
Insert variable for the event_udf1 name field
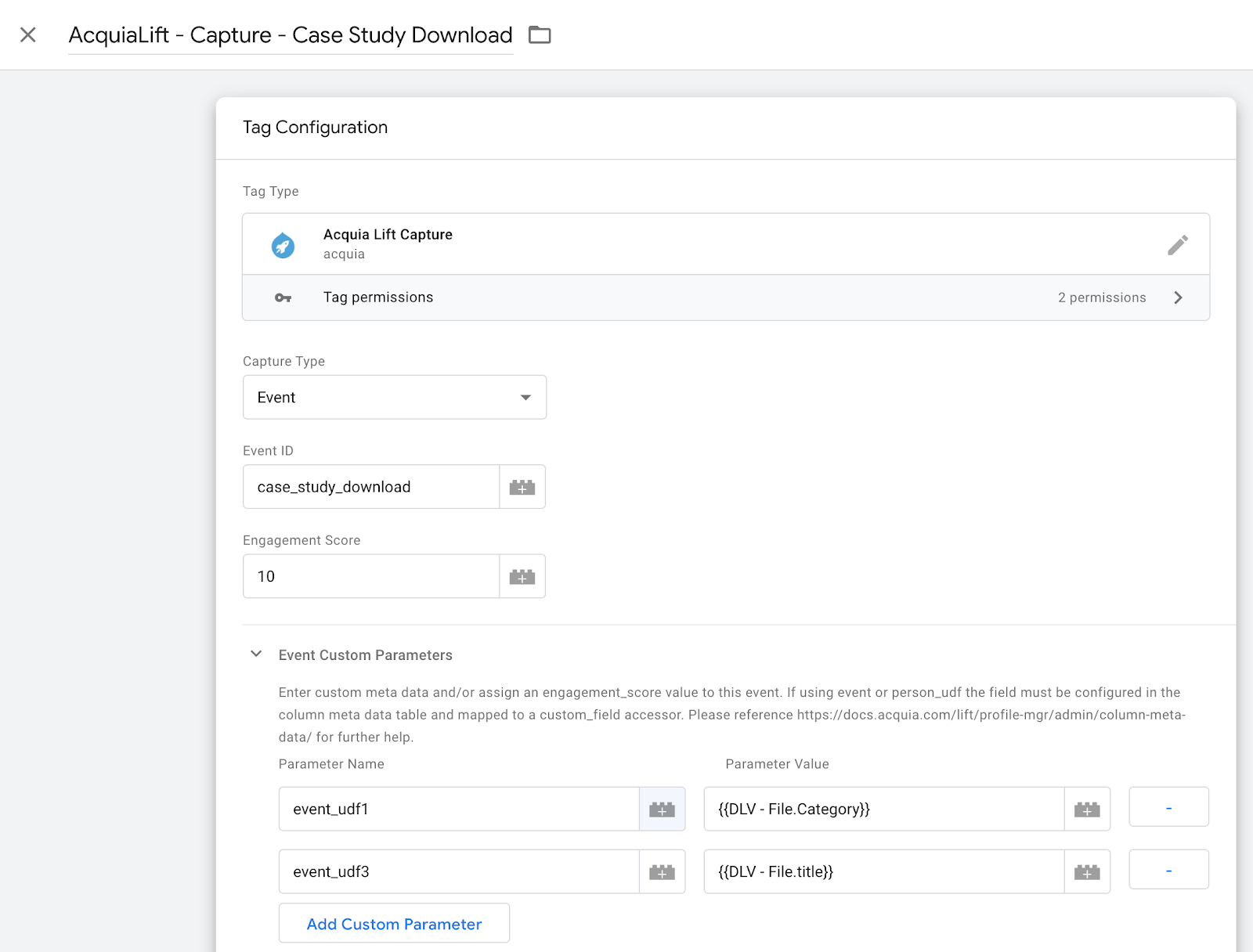pos(663,809)
